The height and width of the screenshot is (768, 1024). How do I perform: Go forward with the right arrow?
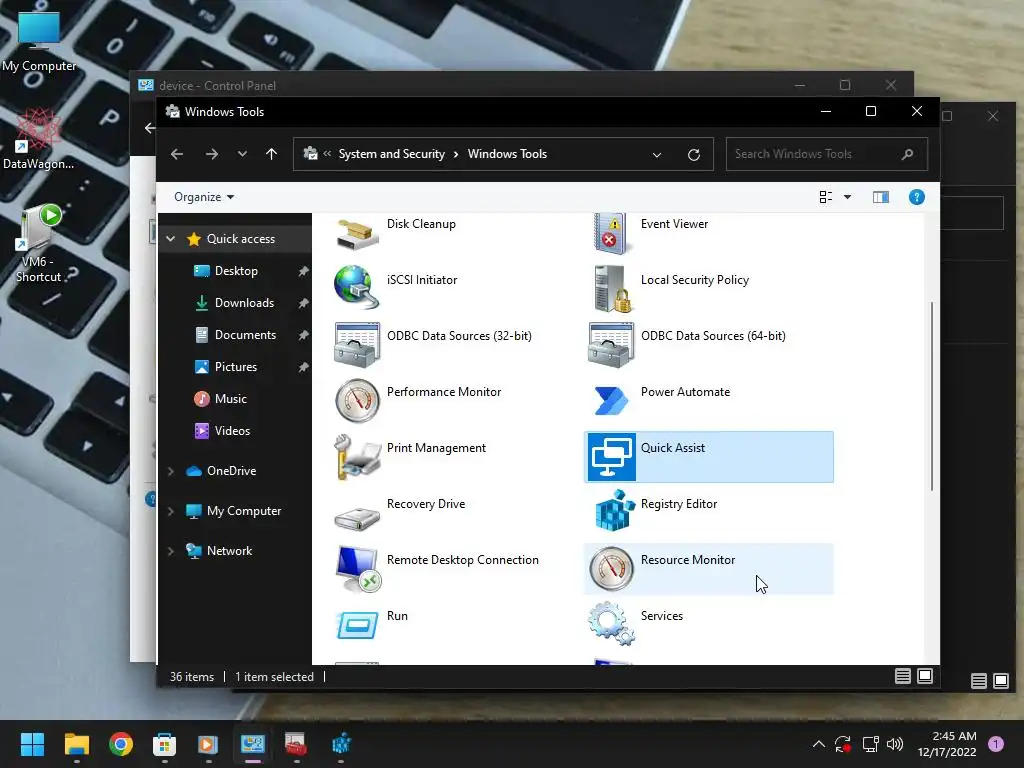click(x=212, y=154)
